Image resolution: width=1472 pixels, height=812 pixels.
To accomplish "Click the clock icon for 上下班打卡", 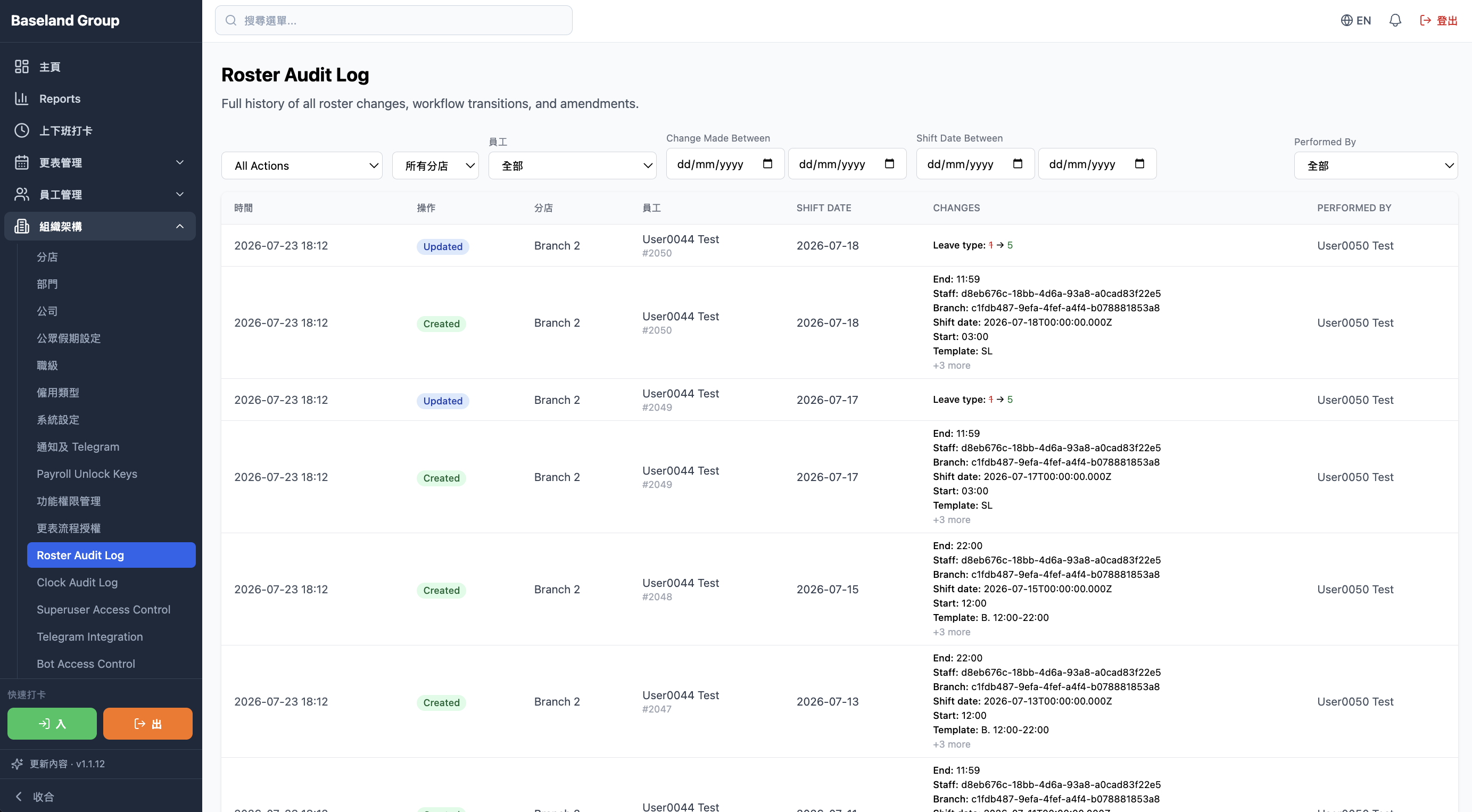I will tap(22, 131).
